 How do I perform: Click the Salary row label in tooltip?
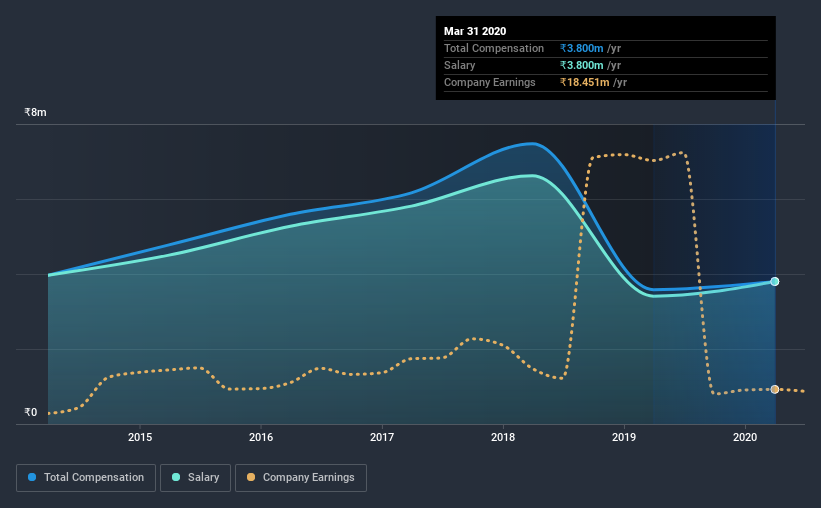point(459,65)
